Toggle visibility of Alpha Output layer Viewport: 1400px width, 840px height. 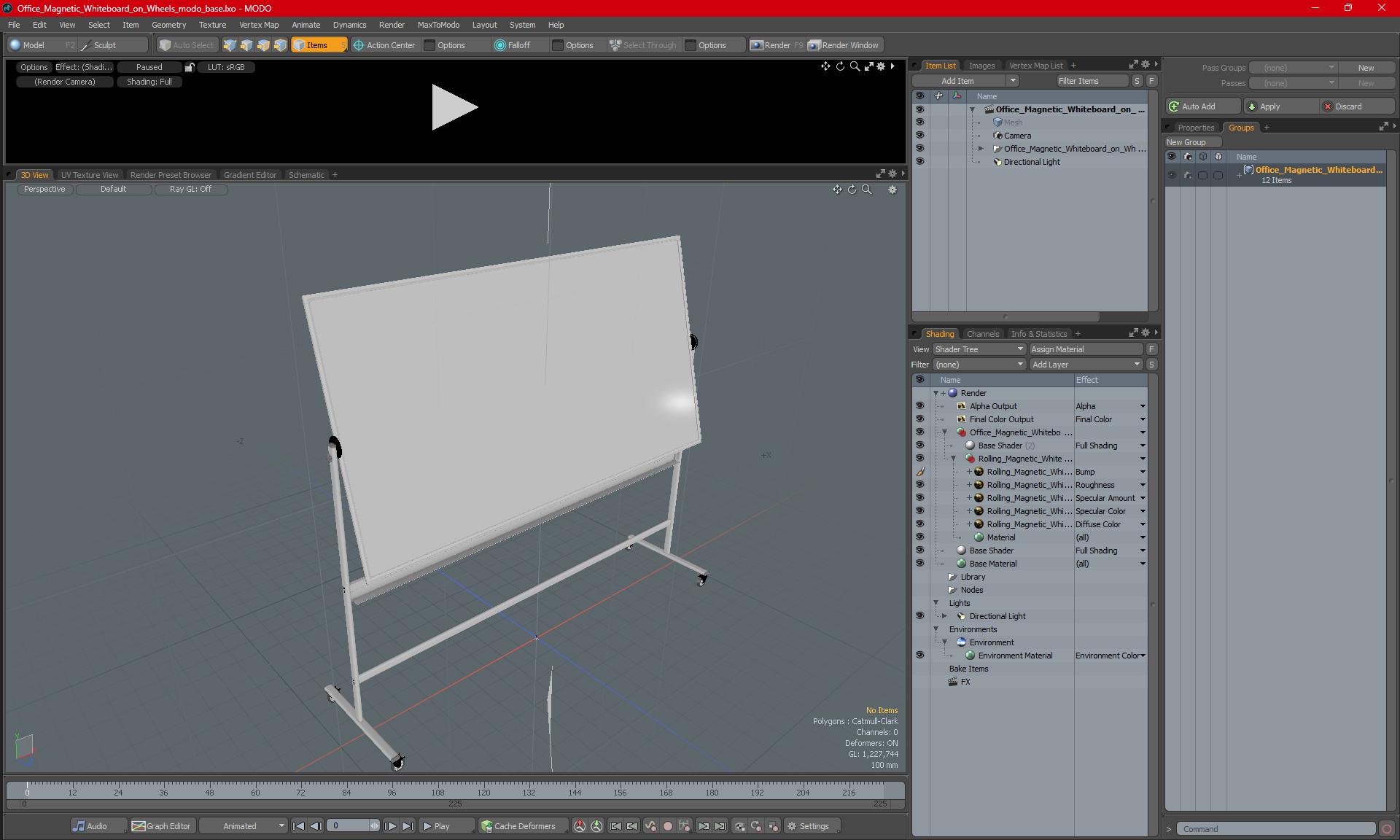click(x=919, y=406)
